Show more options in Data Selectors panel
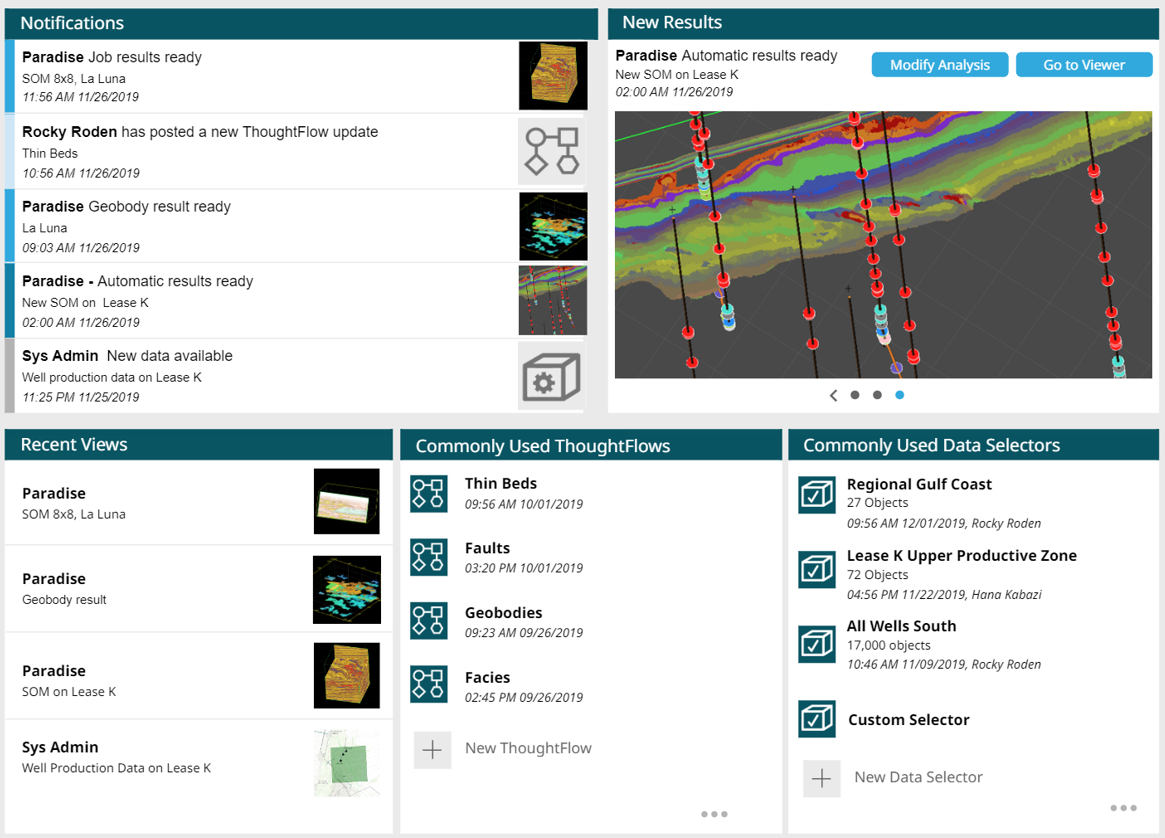 (x=1123, y=808)
